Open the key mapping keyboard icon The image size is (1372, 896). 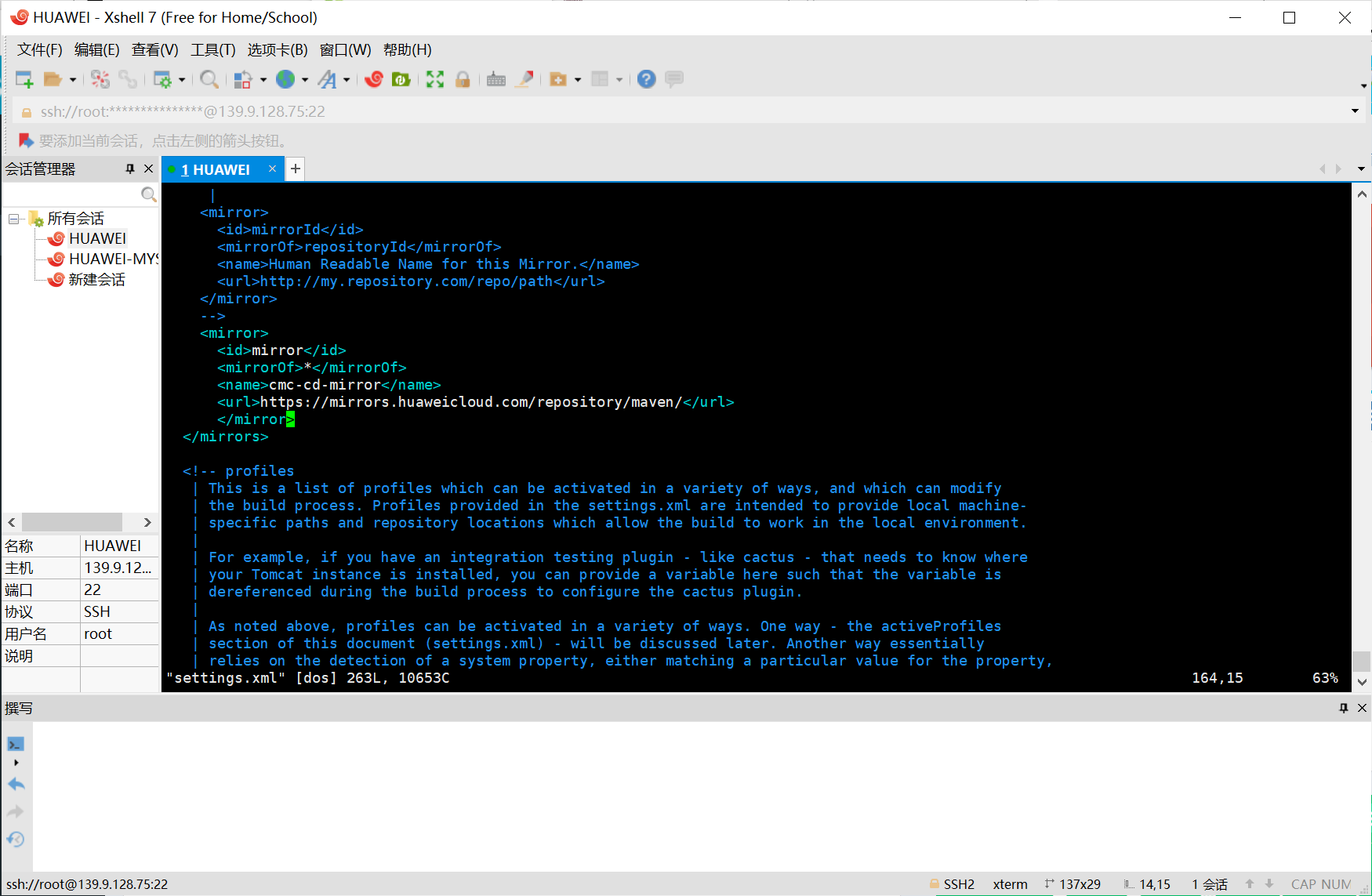(496, 79)
